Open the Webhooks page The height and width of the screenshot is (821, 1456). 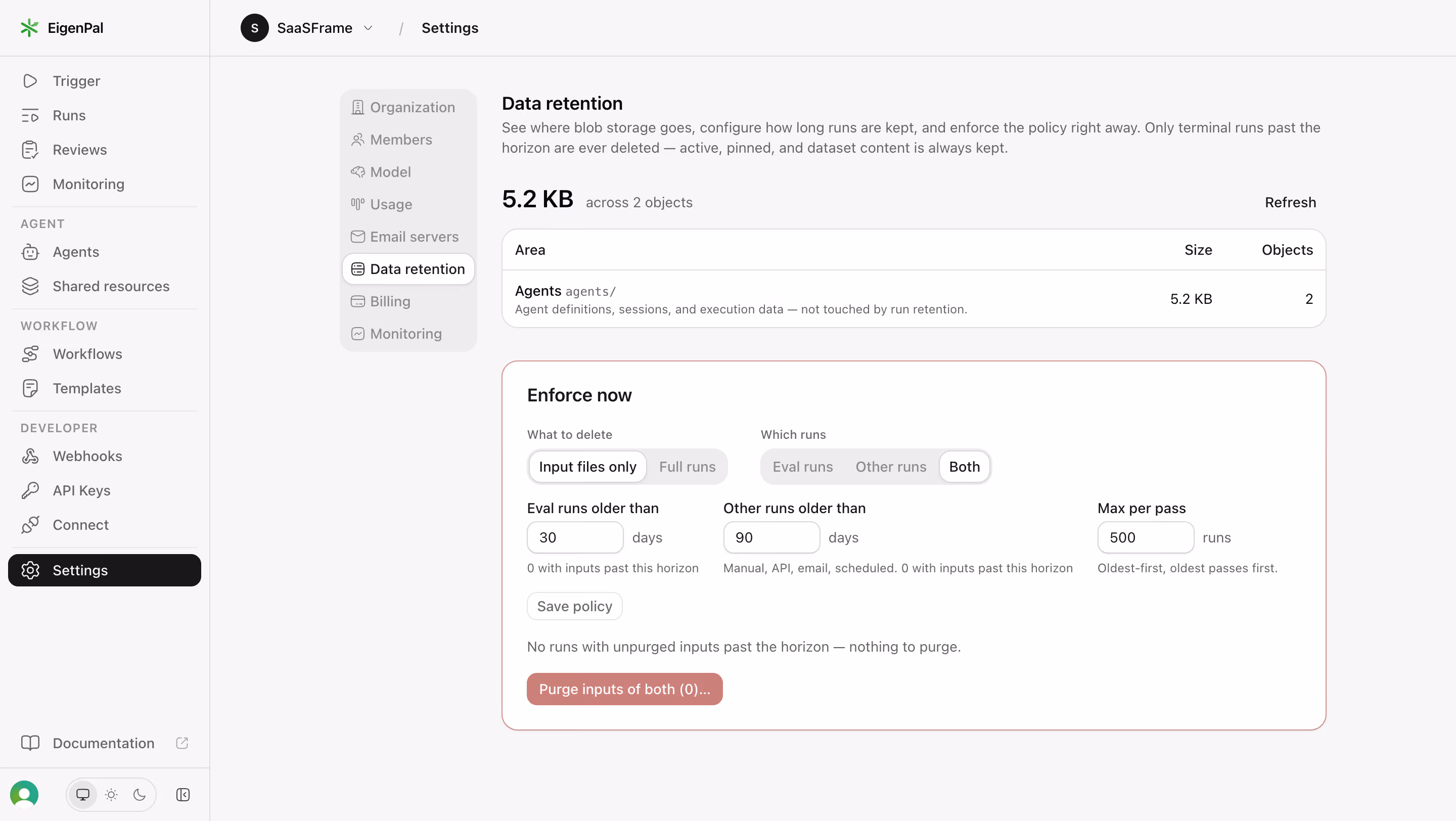105,456
